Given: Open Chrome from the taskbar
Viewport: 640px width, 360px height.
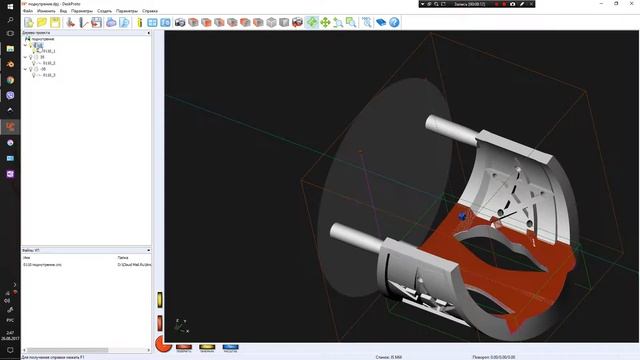Looking at the screenshot, I should pyautogui.click(x=10, y=80).
